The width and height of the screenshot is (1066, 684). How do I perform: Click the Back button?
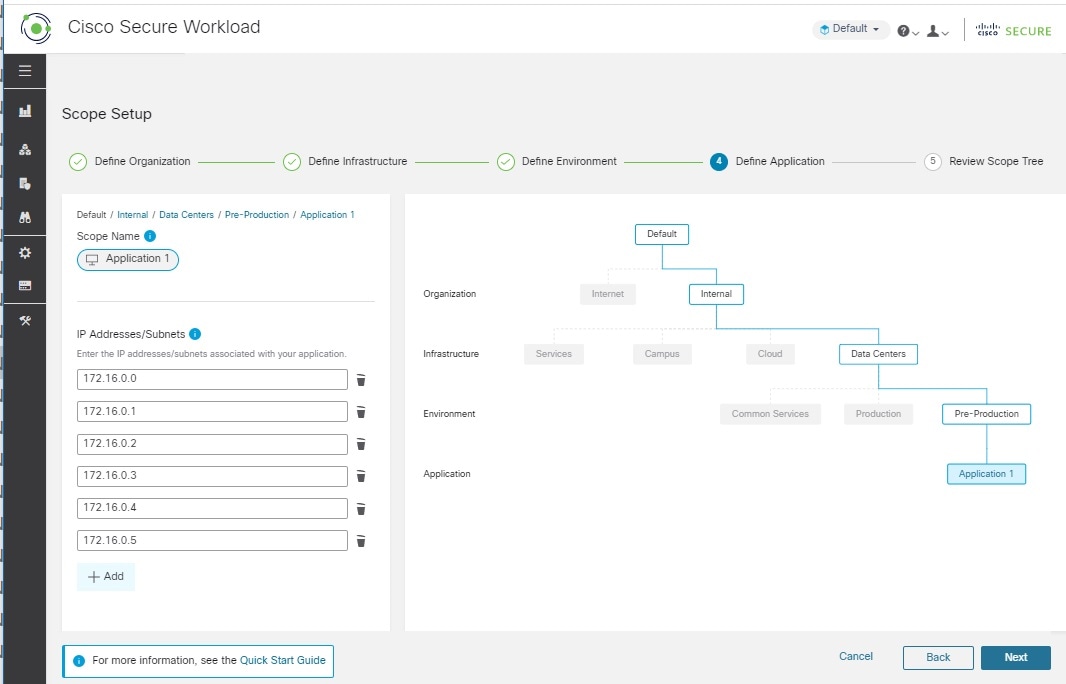pos(938,657)
